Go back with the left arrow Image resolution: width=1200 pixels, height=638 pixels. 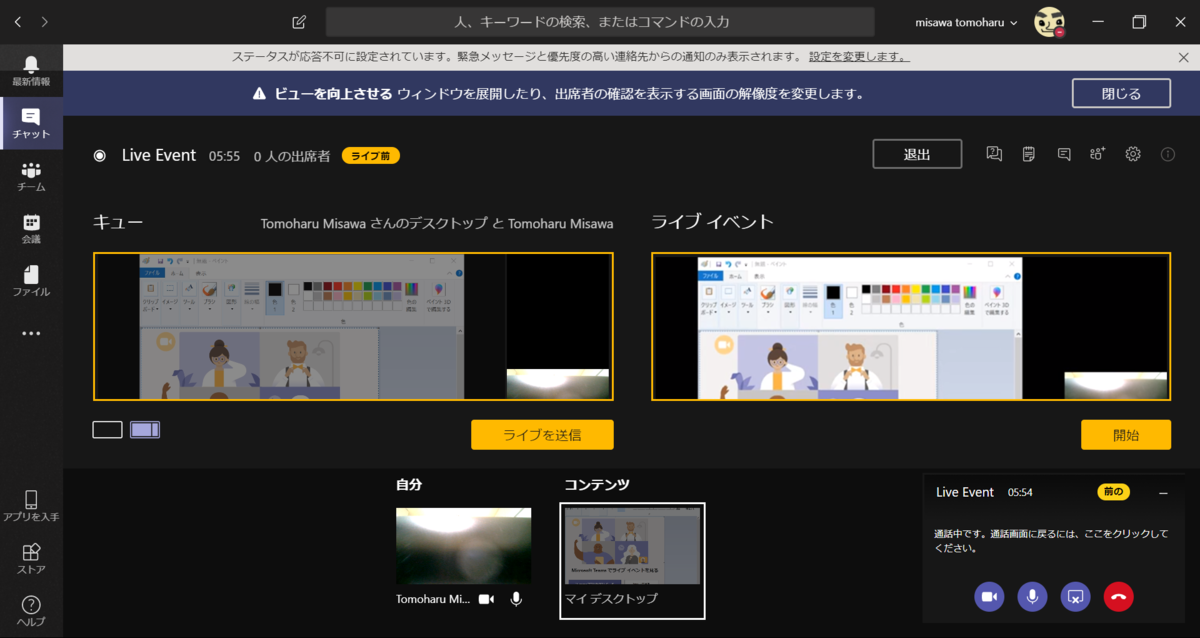click(x=18, y=21)
